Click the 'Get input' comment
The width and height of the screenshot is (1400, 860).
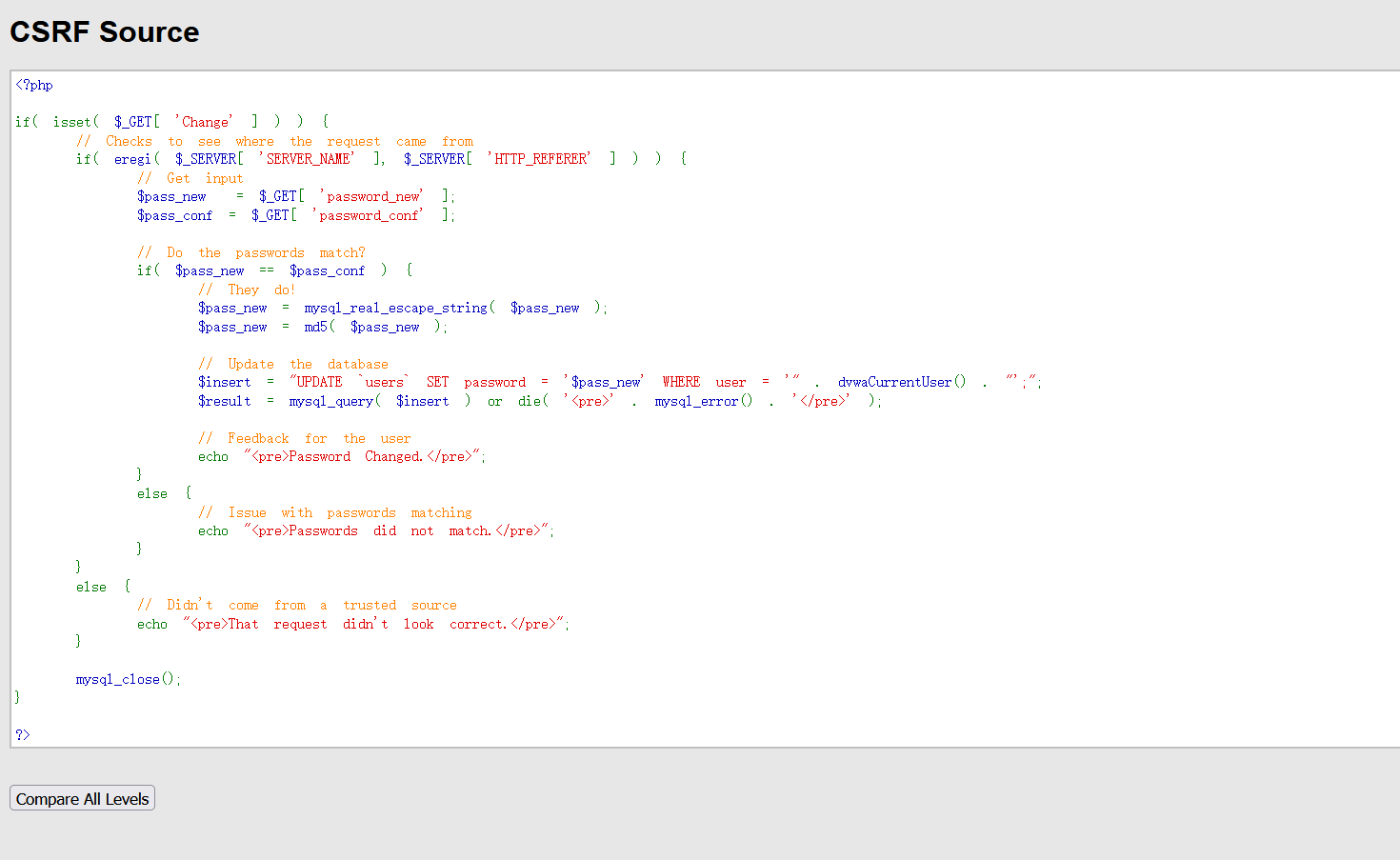(x=190, y=178)
